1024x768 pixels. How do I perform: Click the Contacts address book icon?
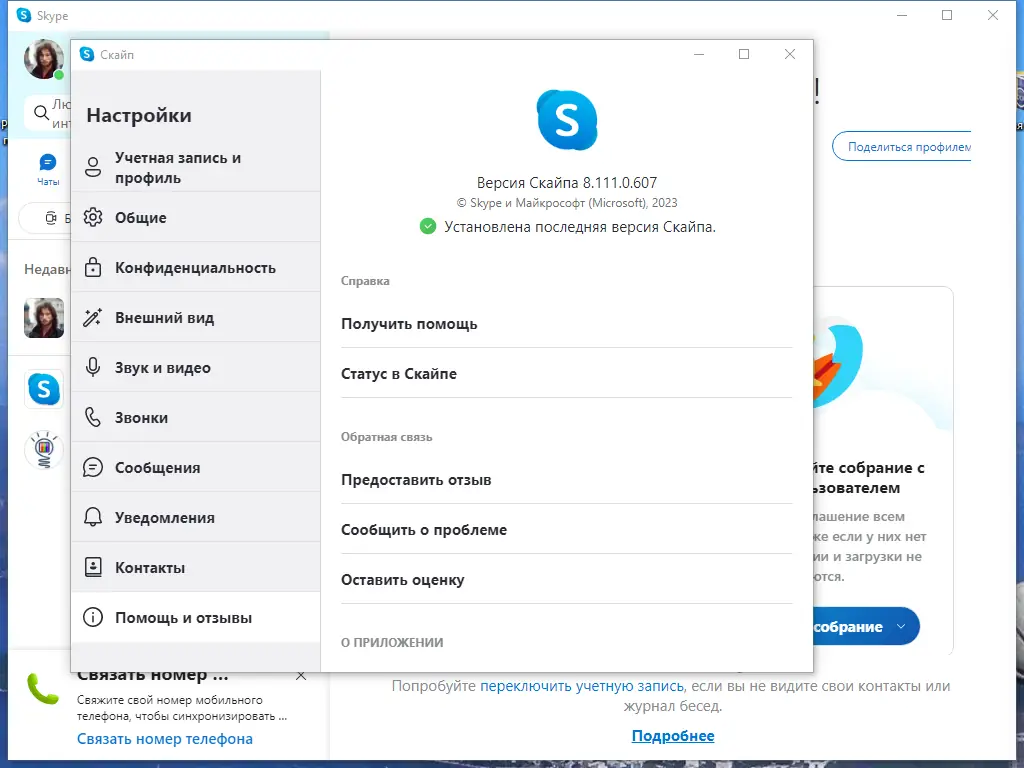[93, 567]
